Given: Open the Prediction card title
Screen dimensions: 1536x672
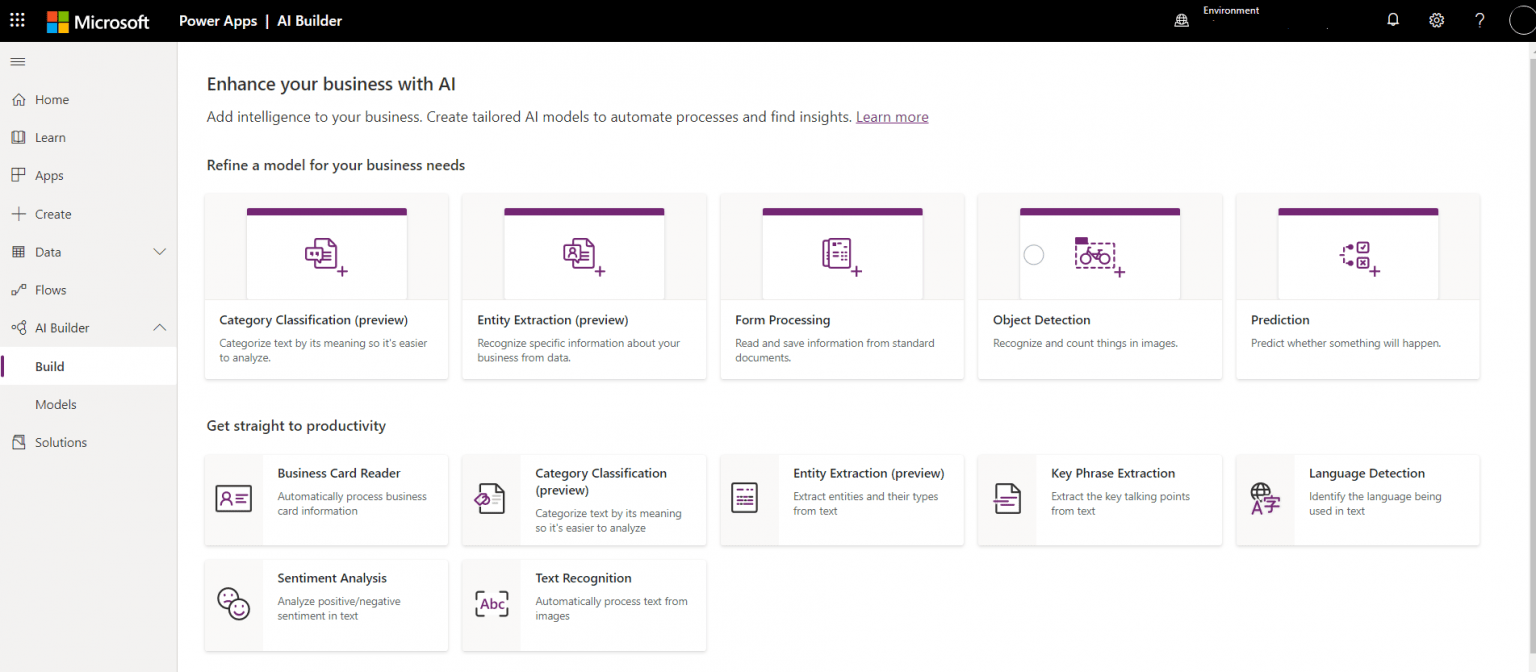Looking at the screenshot, I should pyautogui.click(x=1280, y=320).
